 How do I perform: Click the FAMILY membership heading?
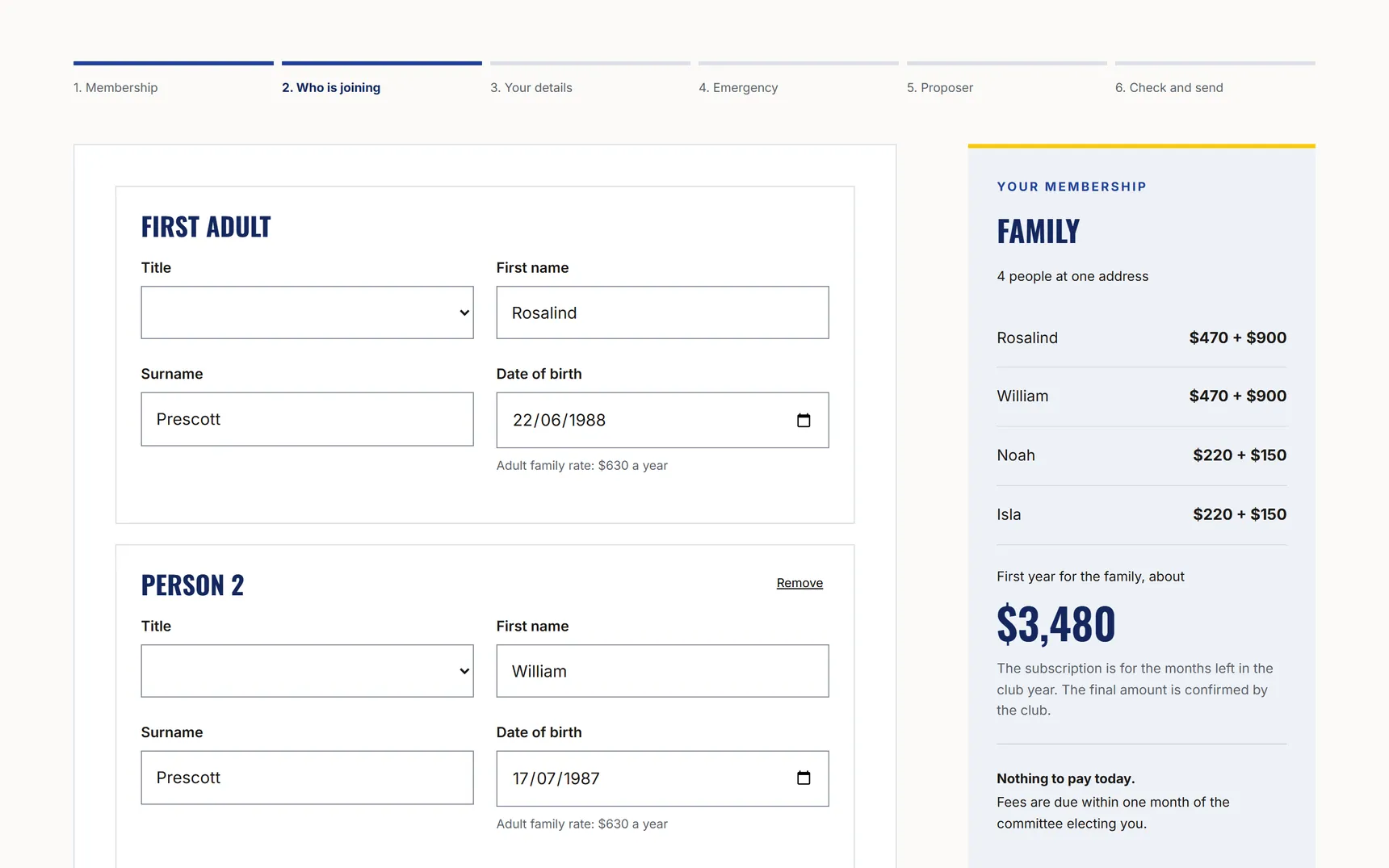point(1039,232)
